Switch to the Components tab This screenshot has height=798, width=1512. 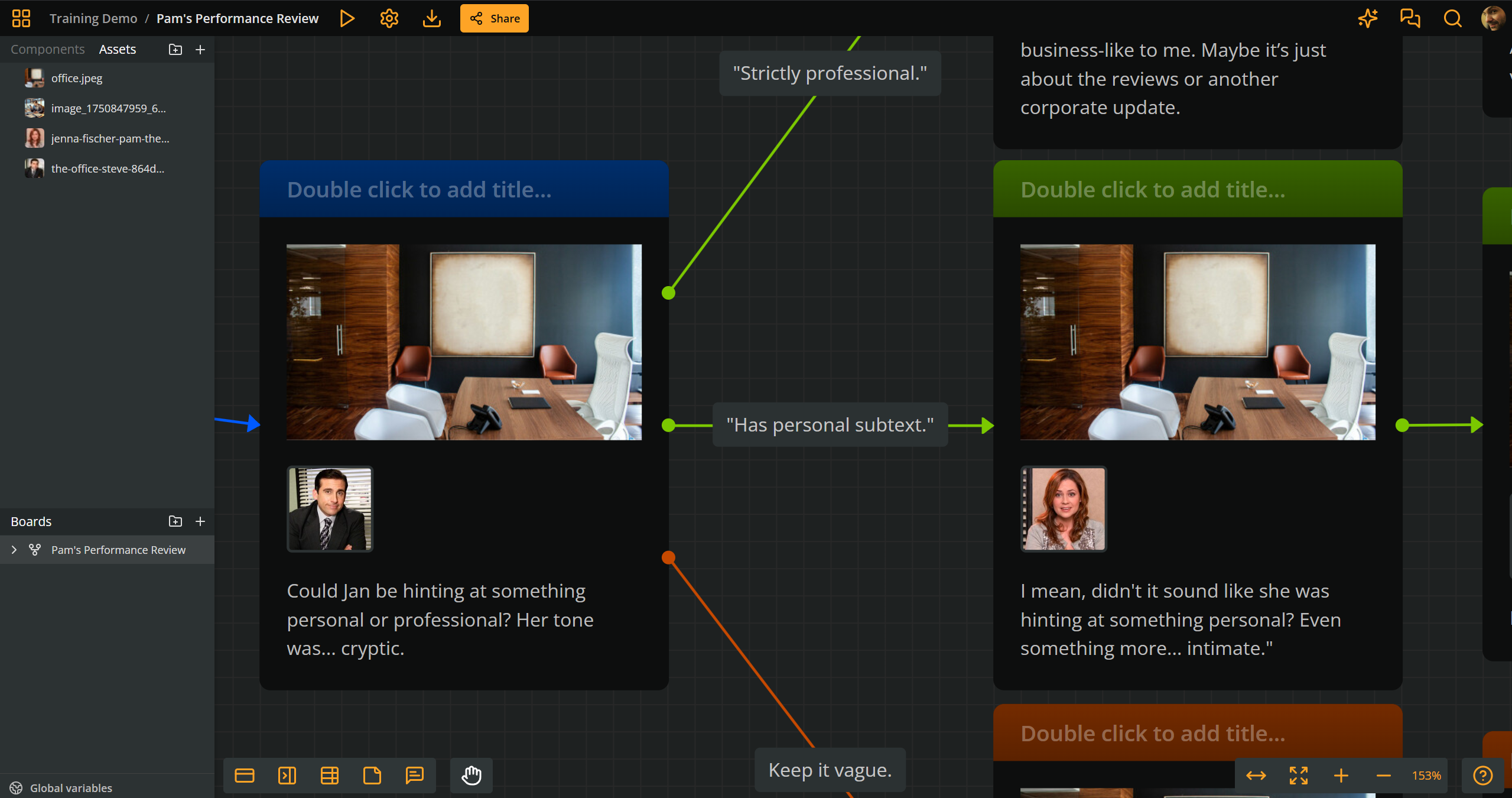(x=47, y=49)
